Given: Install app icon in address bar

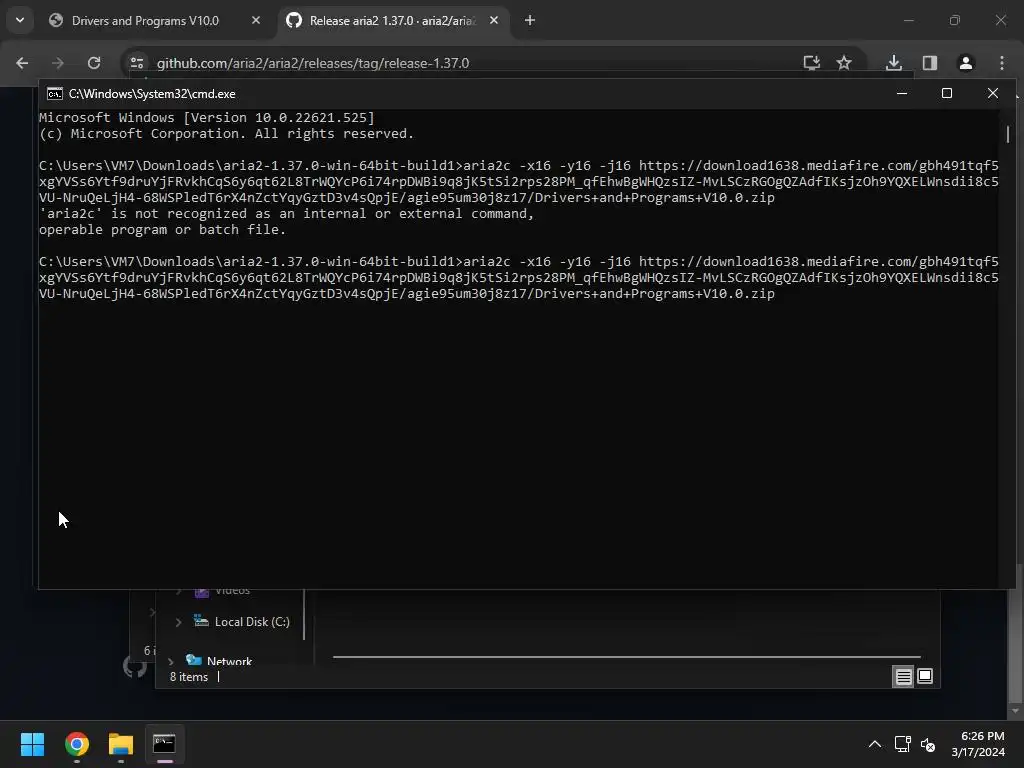Looking at the screenshot, I should click(812, 63).
